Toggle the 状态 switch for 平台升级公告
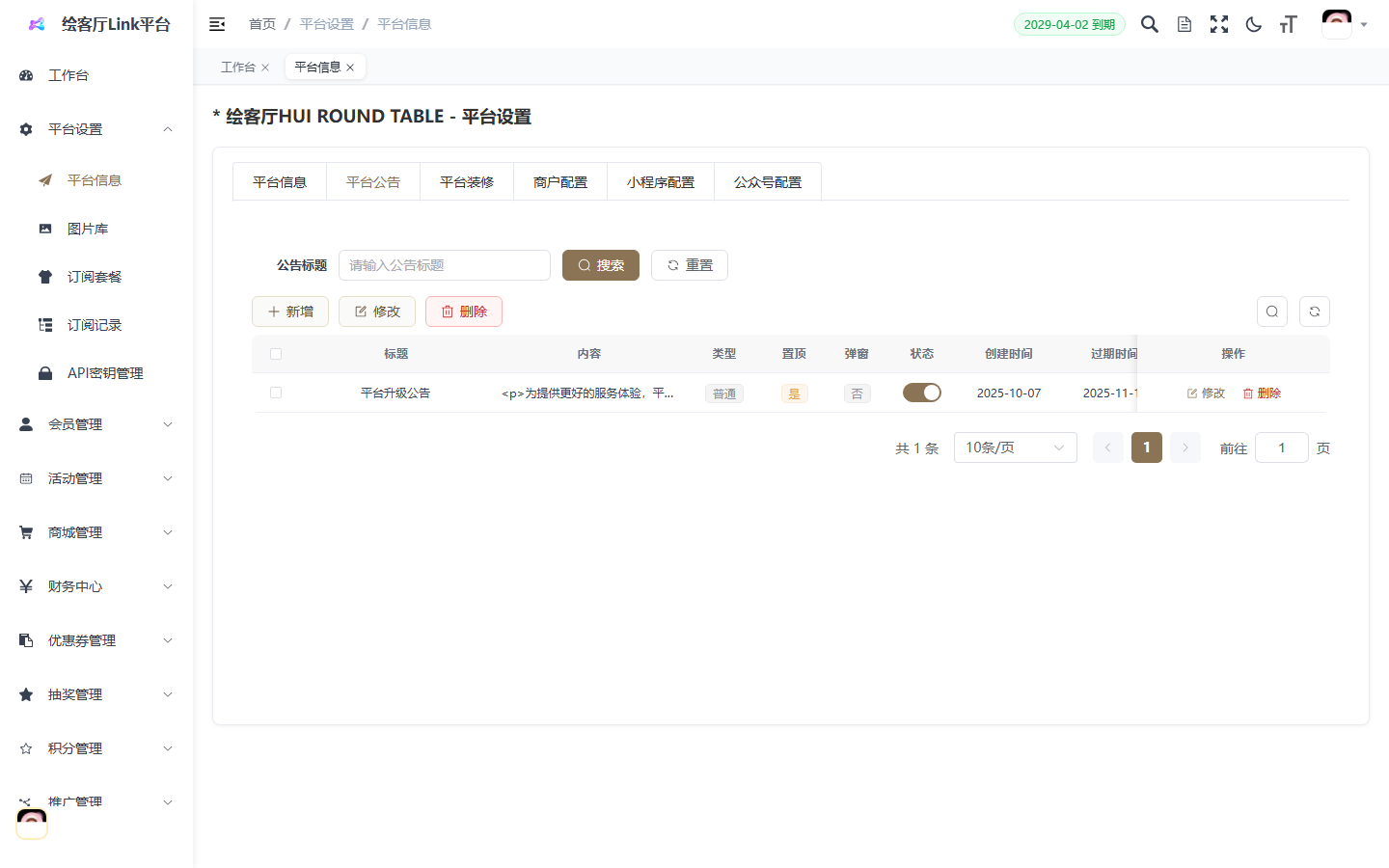Image resolution: width=1389 pixels, height=868 pixels. pos(922,393)
